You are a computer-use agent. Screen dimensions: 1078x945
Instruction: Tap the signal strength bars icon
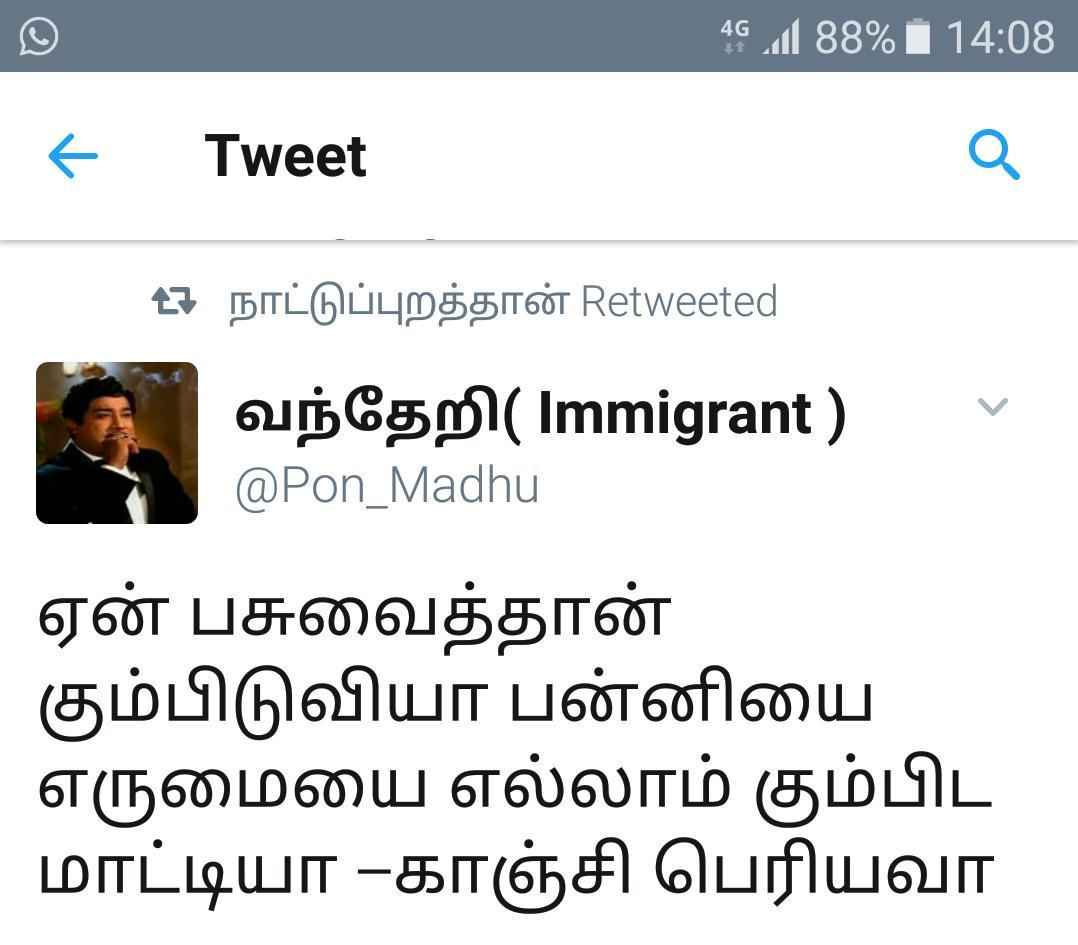point(782,36)
